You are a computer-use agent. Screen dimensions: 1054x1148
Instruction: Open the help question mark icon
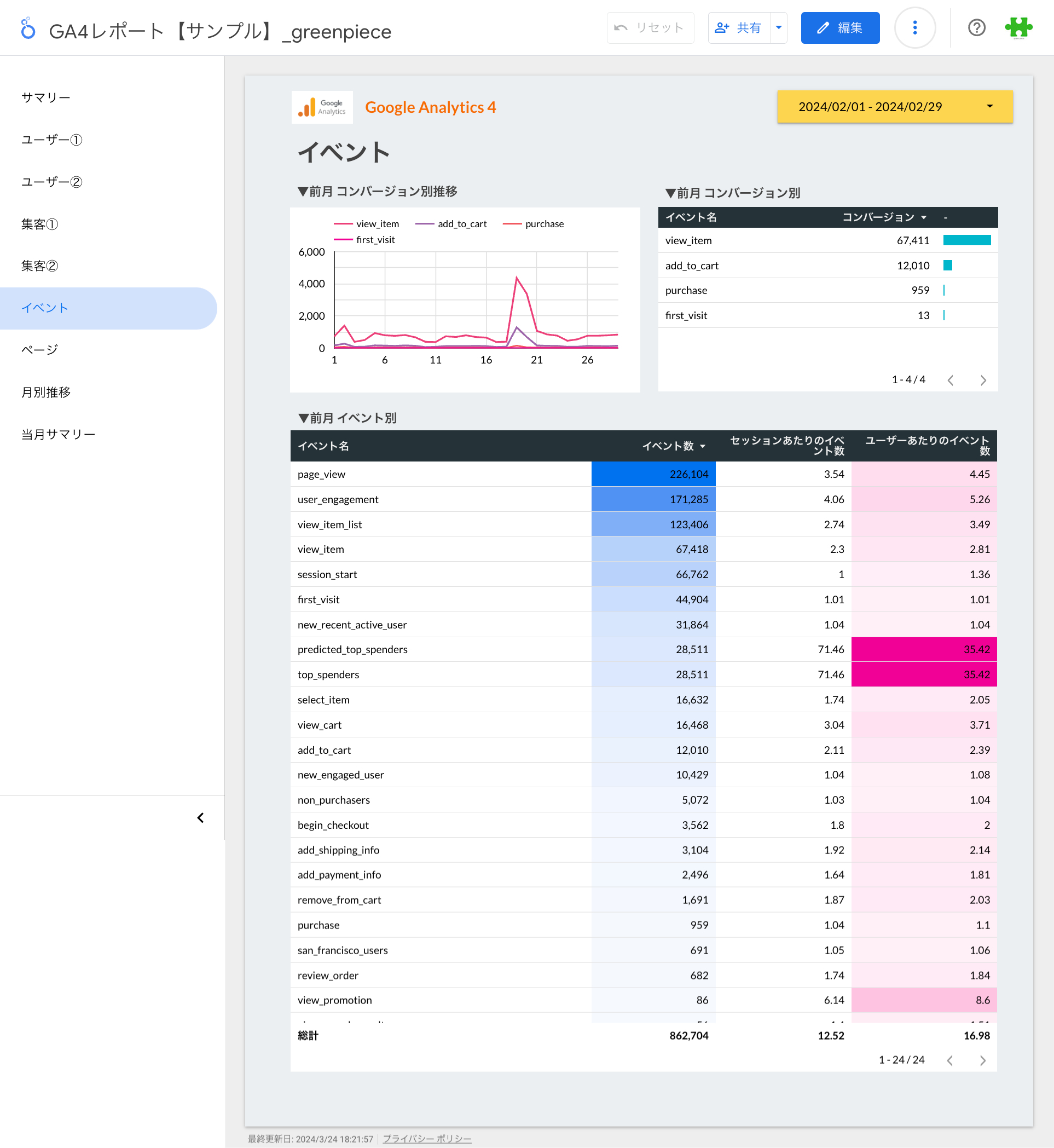coord(976,28)
